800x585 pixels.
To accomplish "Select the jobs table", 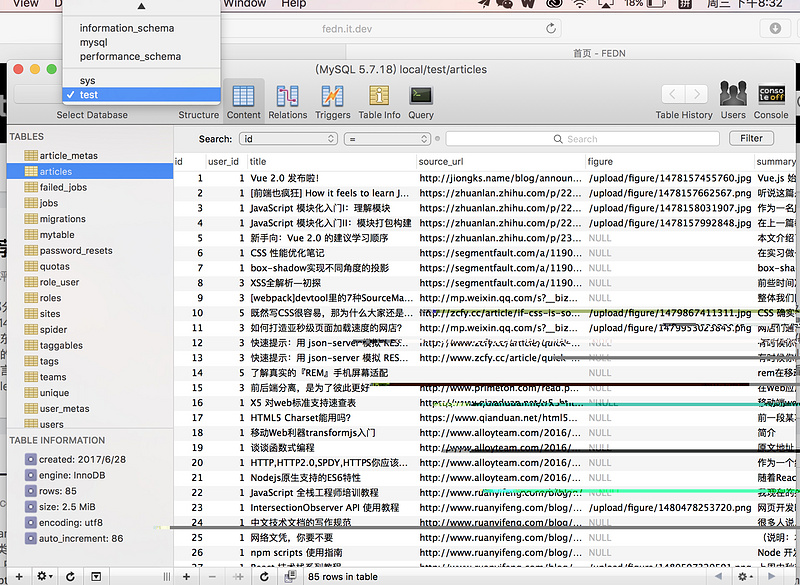I will click(x=90, y=203).
